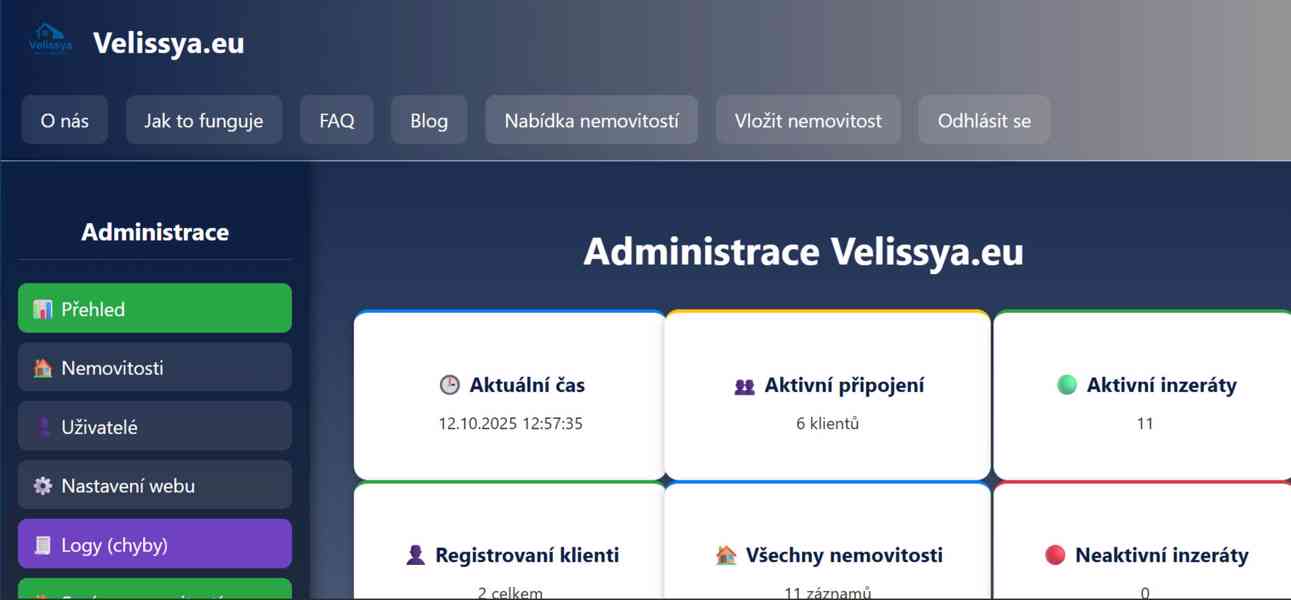Click the house icon beside Nemovitosti
The height and width of the screenshot is (600, 1291).
click(42, 368)
